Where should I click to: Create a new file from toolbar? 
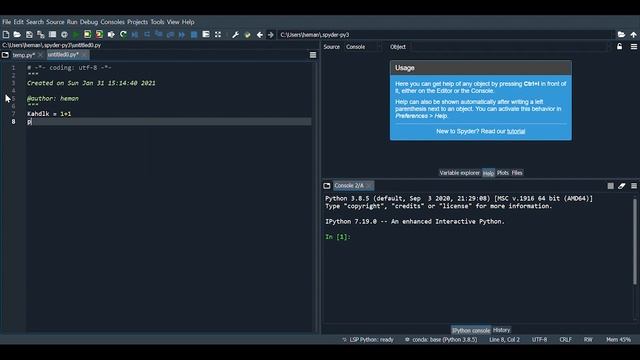tap(6, 35)
